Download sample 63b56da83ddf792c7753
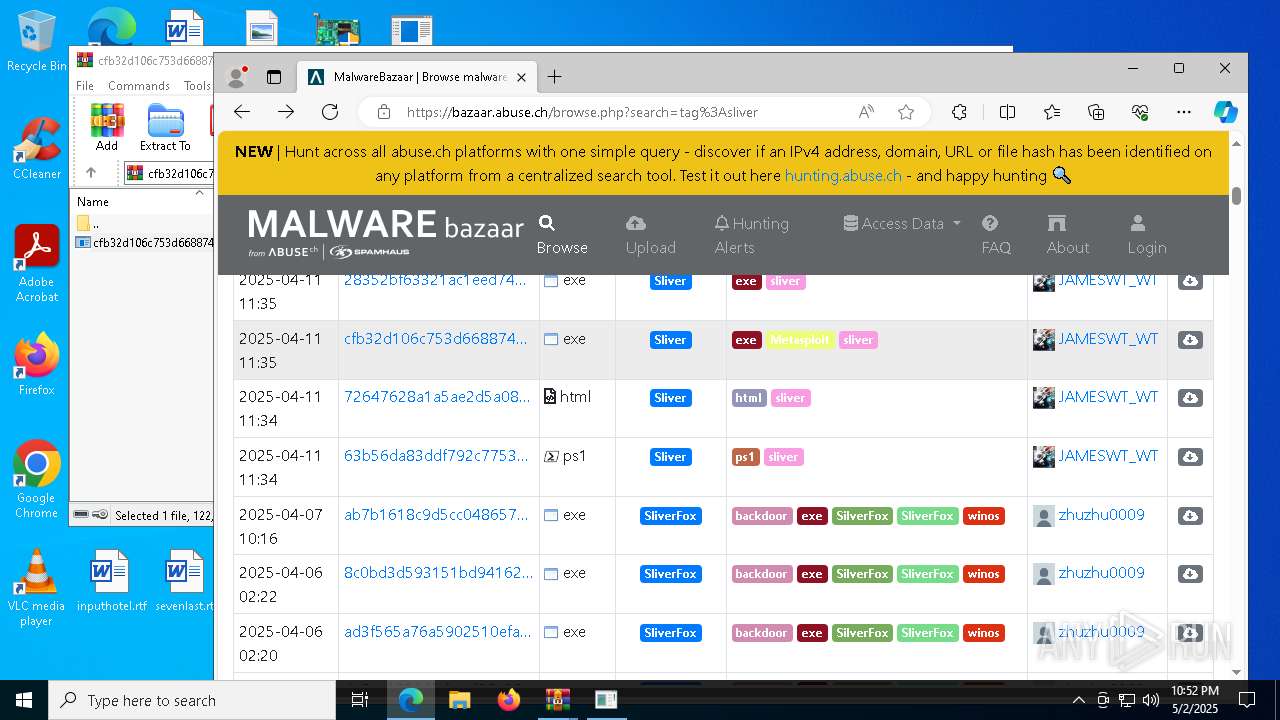 click(1190, 457)
